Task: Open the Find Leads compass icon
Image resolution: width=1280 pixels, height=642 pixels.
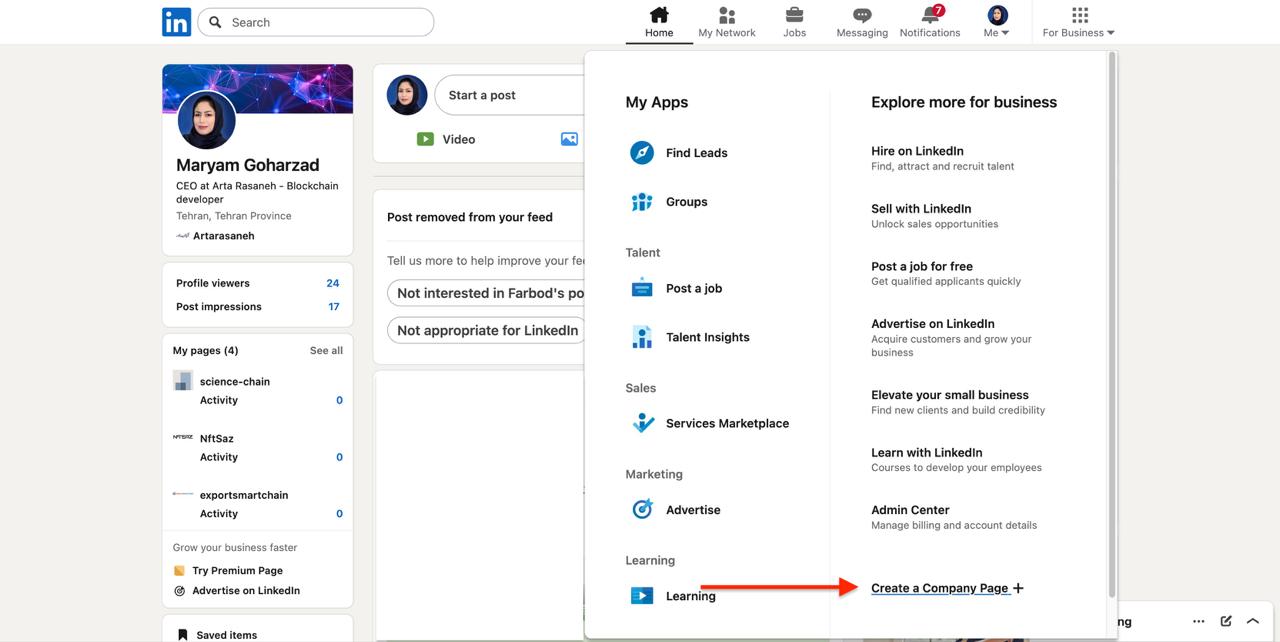Action: [x=642, y=153]
